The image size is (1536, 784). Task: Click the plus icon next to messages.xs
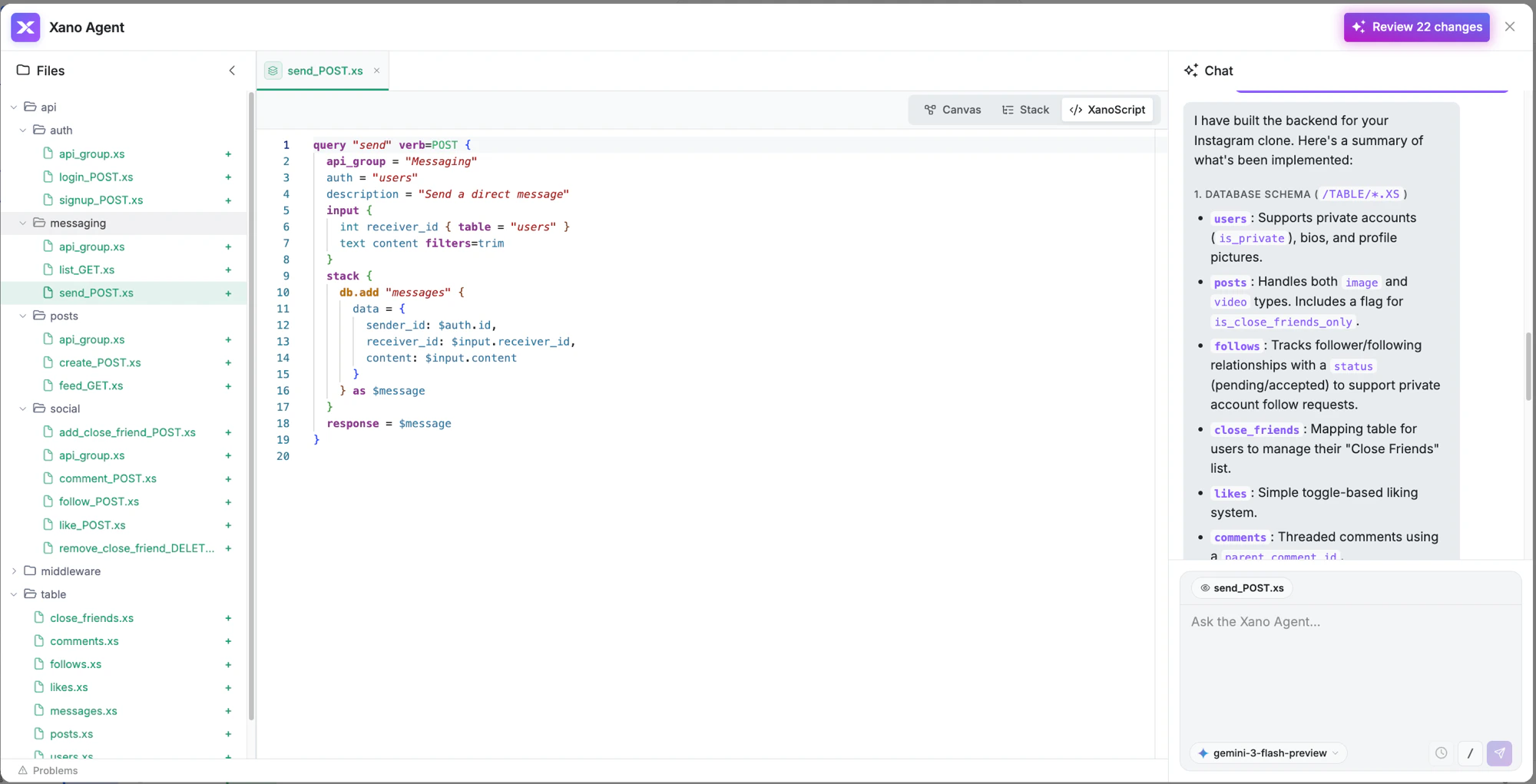228,711
